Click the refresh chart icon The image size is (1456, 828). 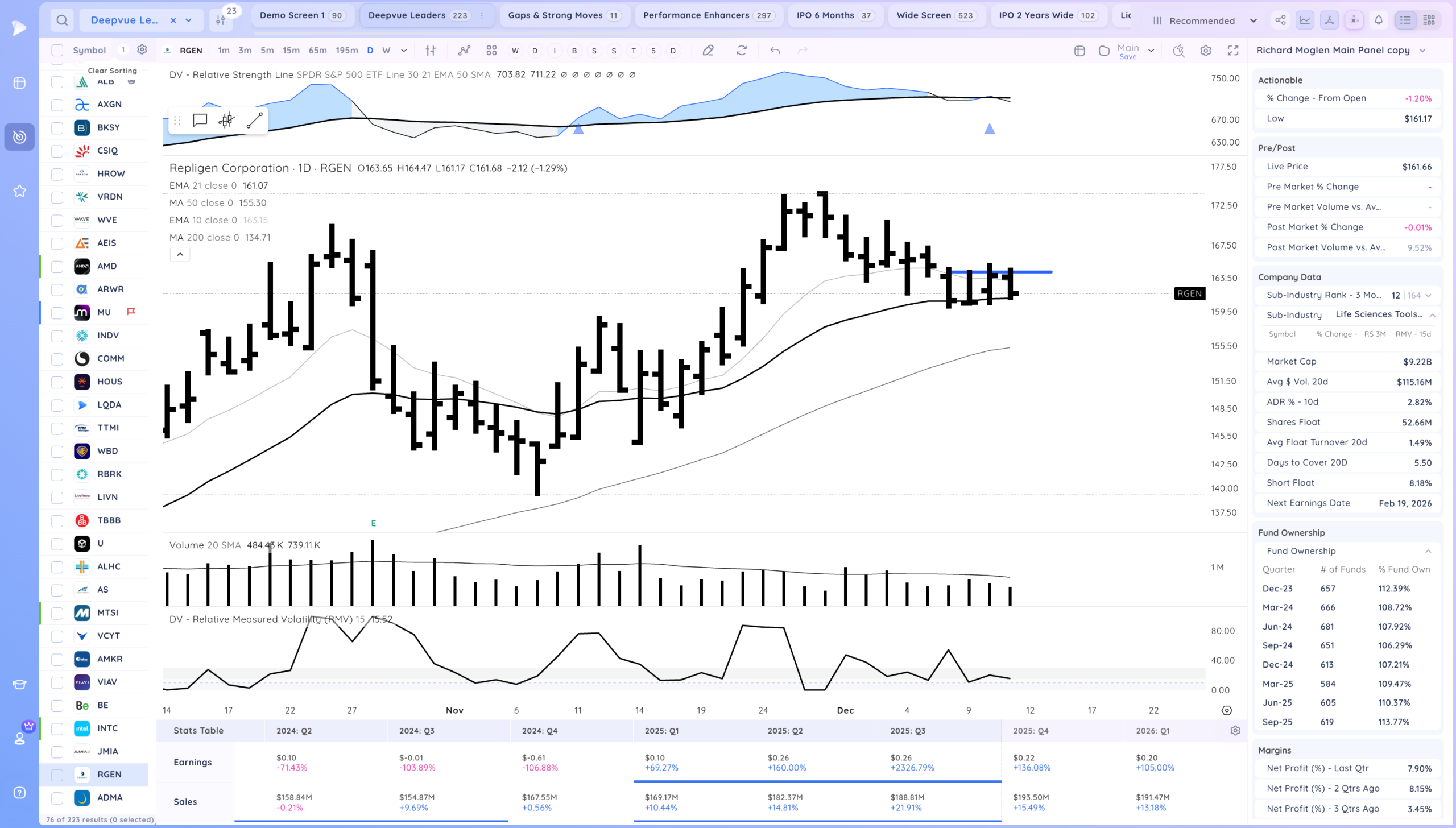point(741,51)
